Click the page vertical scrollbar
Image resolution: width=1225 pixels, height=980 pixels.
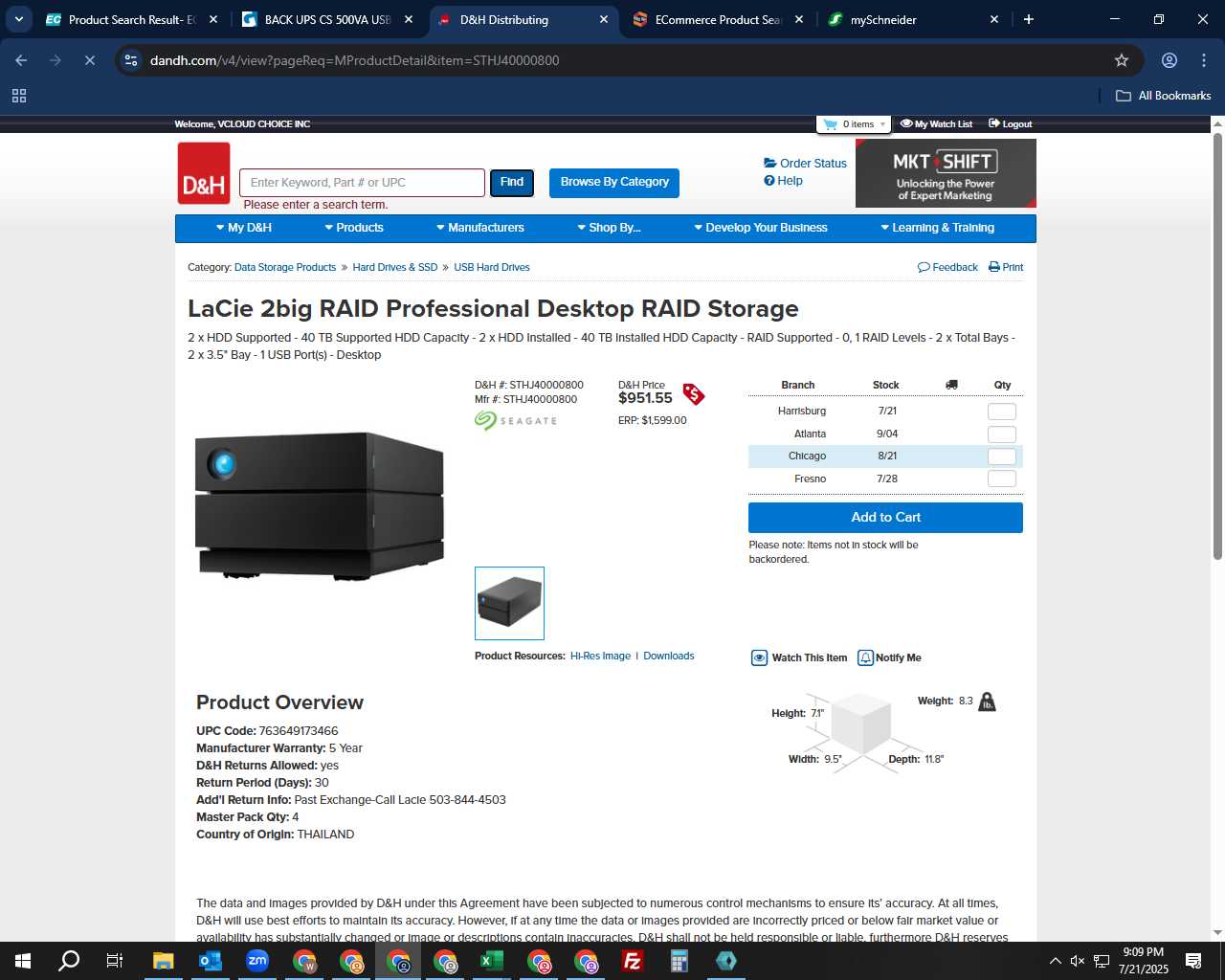pyautogui.click(x=1217, y=346)
